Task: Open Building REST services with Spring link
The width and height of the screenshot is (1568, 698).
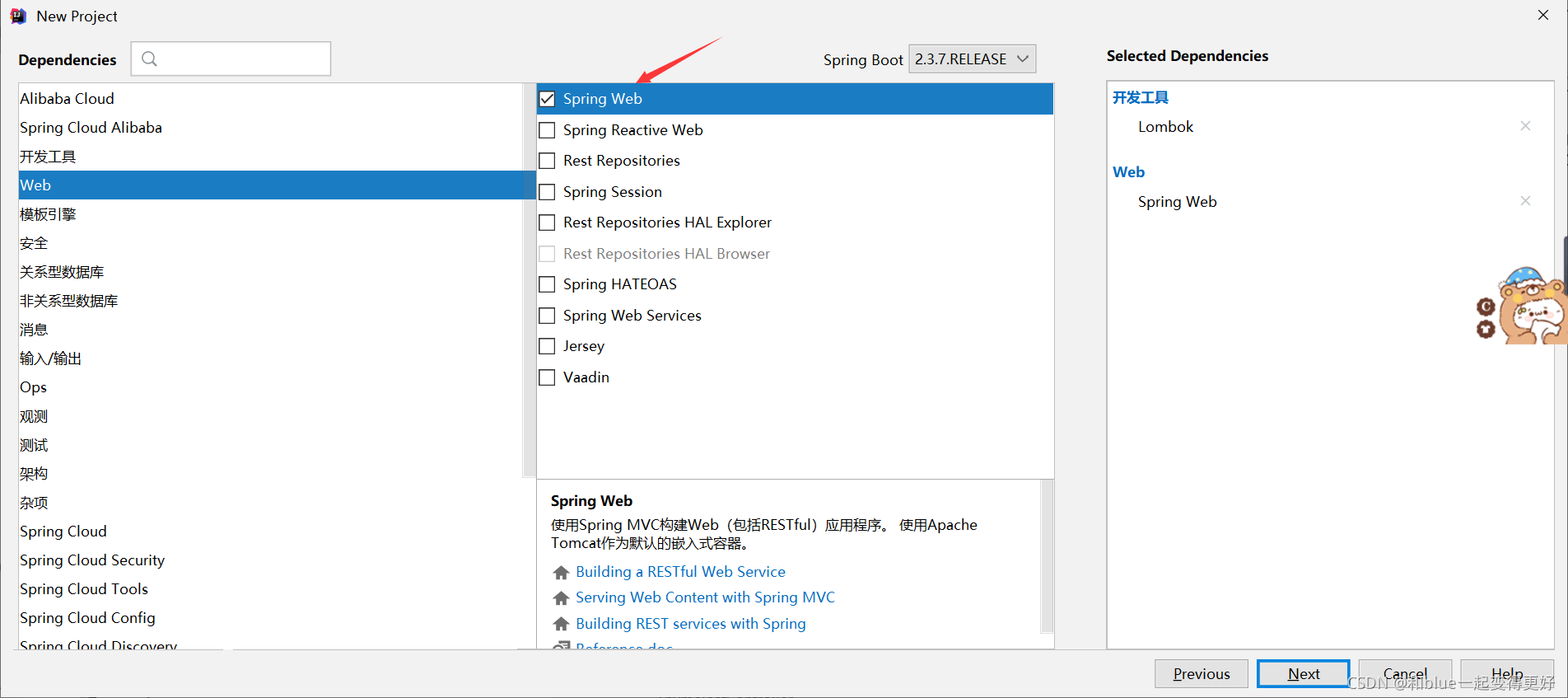Action: coord(691,624)
